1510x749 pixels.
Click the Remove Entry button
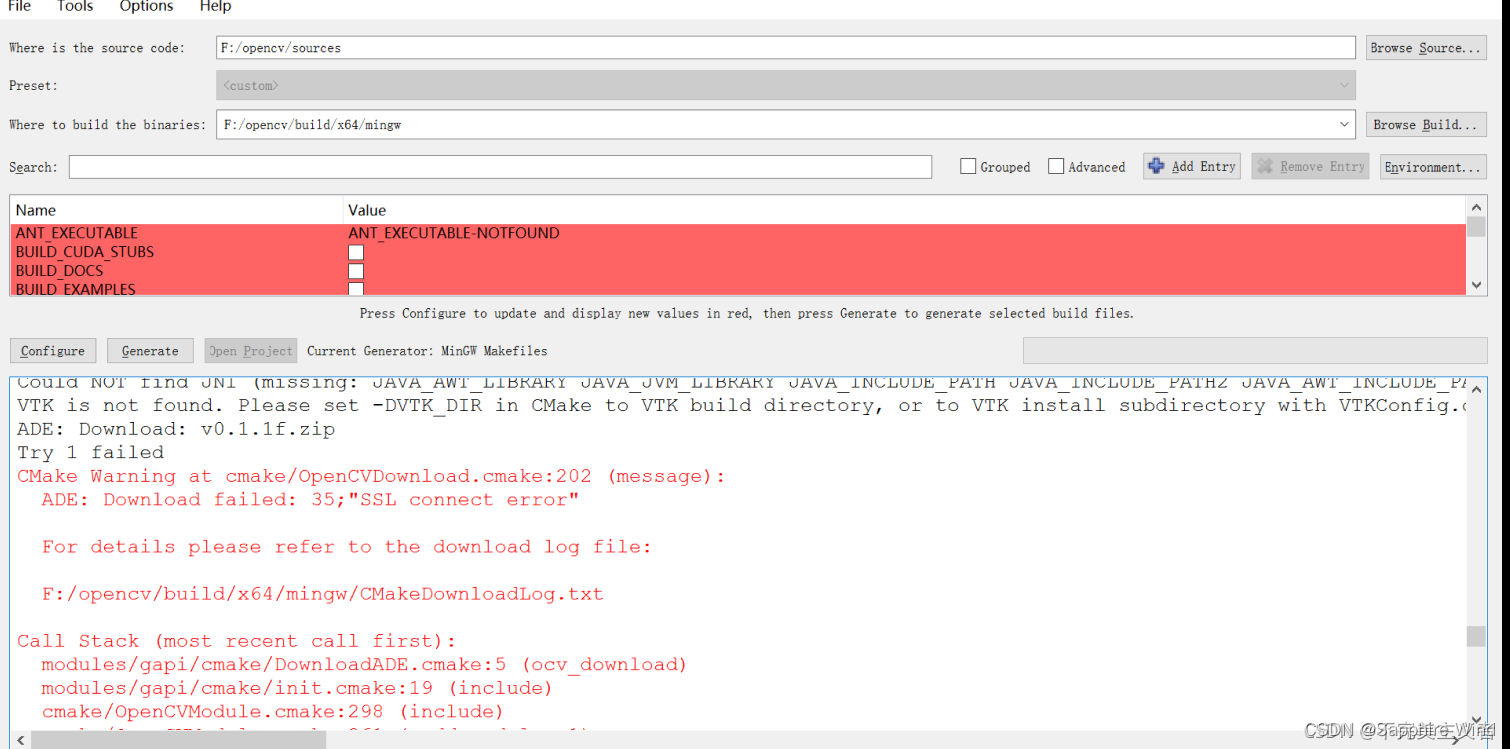(1311, 167)
